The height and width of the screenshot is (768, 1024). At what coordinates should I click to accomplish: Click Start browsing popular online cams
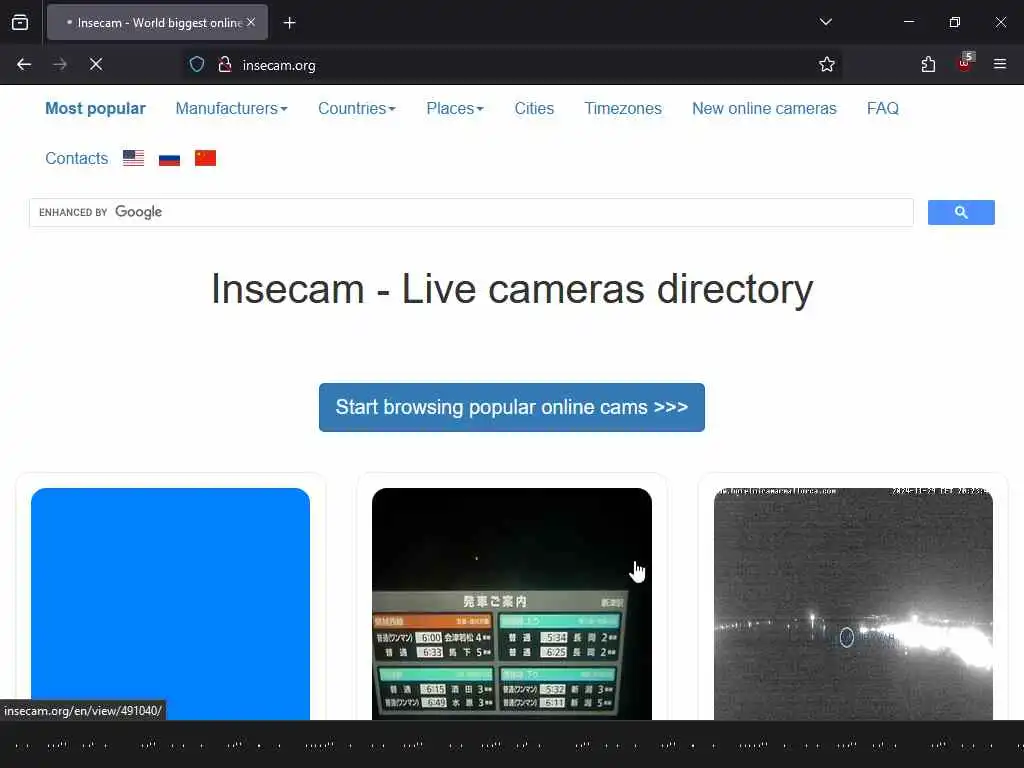(x=512, y=408)
